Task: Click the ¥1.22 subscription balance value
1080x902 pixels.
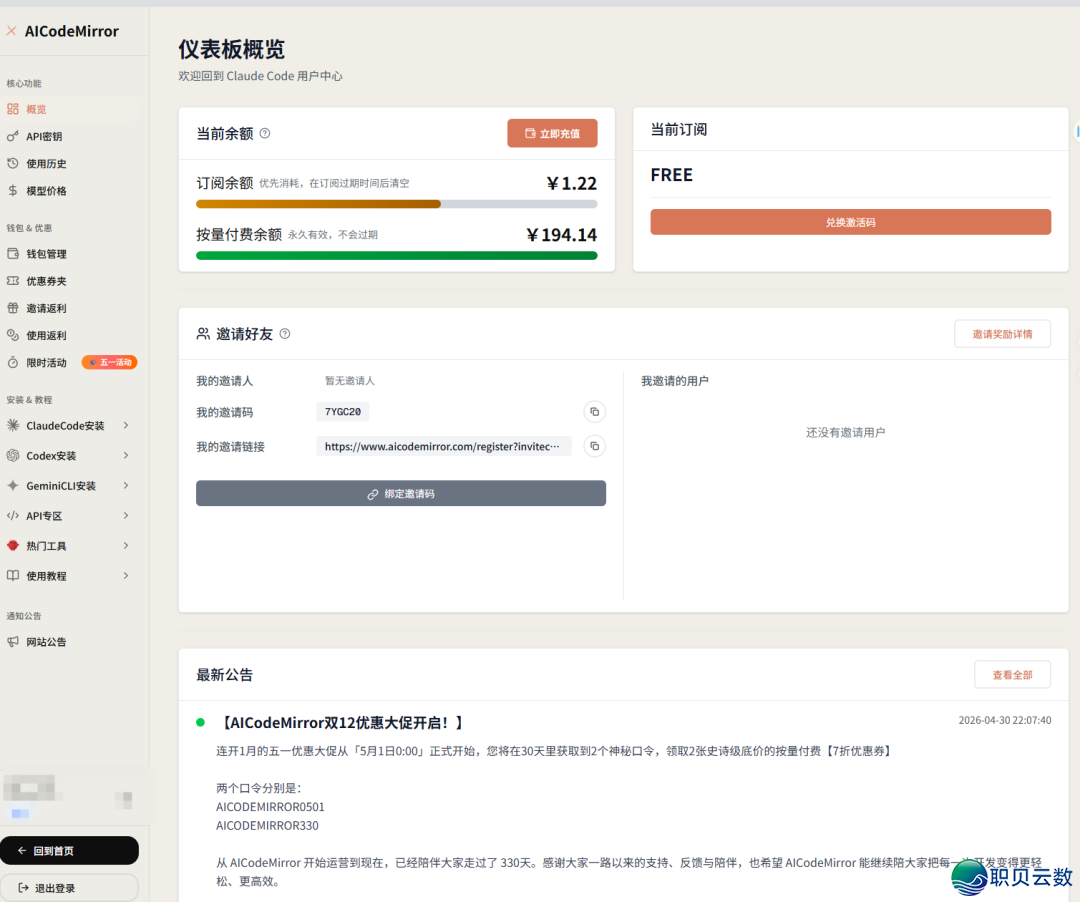Action: (x=572, y=183)
